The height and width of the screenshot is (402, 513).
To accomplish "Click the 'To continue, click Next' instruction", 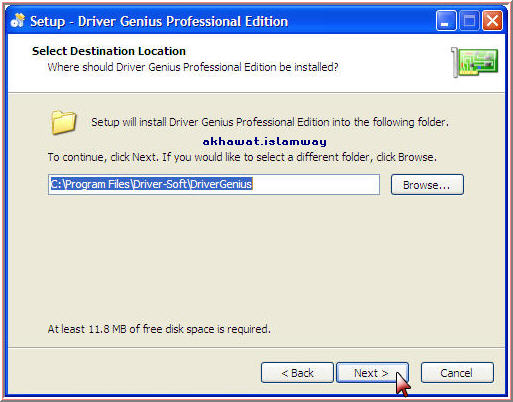I will (242, 157).
